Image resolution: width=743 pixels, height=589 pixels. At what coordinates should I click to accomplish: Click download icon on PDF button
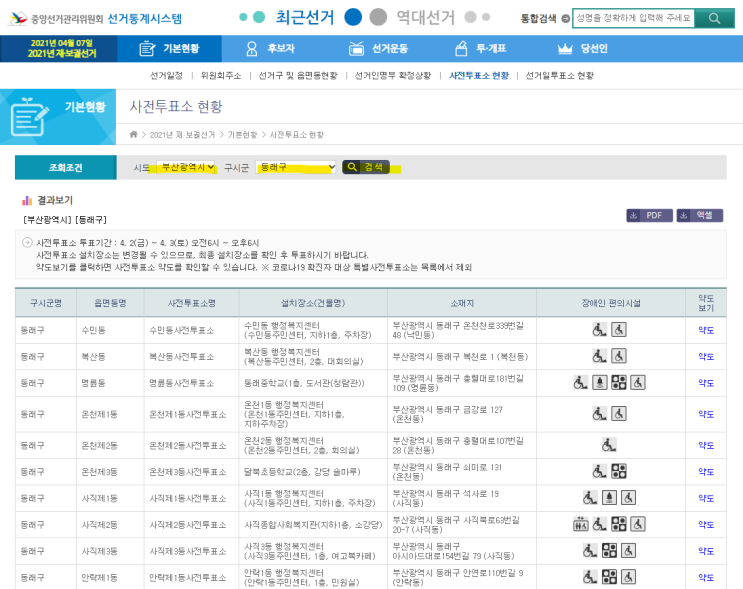[x=634, y=216]
